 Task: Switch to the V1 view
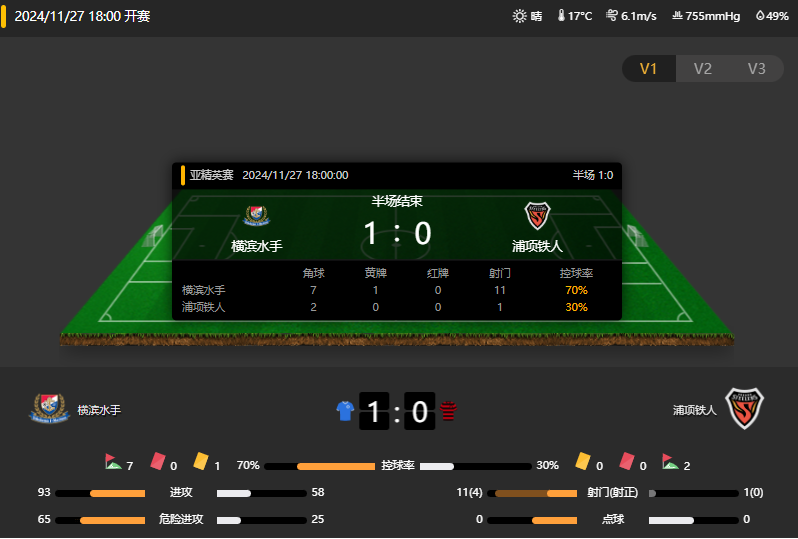[648, 69]
